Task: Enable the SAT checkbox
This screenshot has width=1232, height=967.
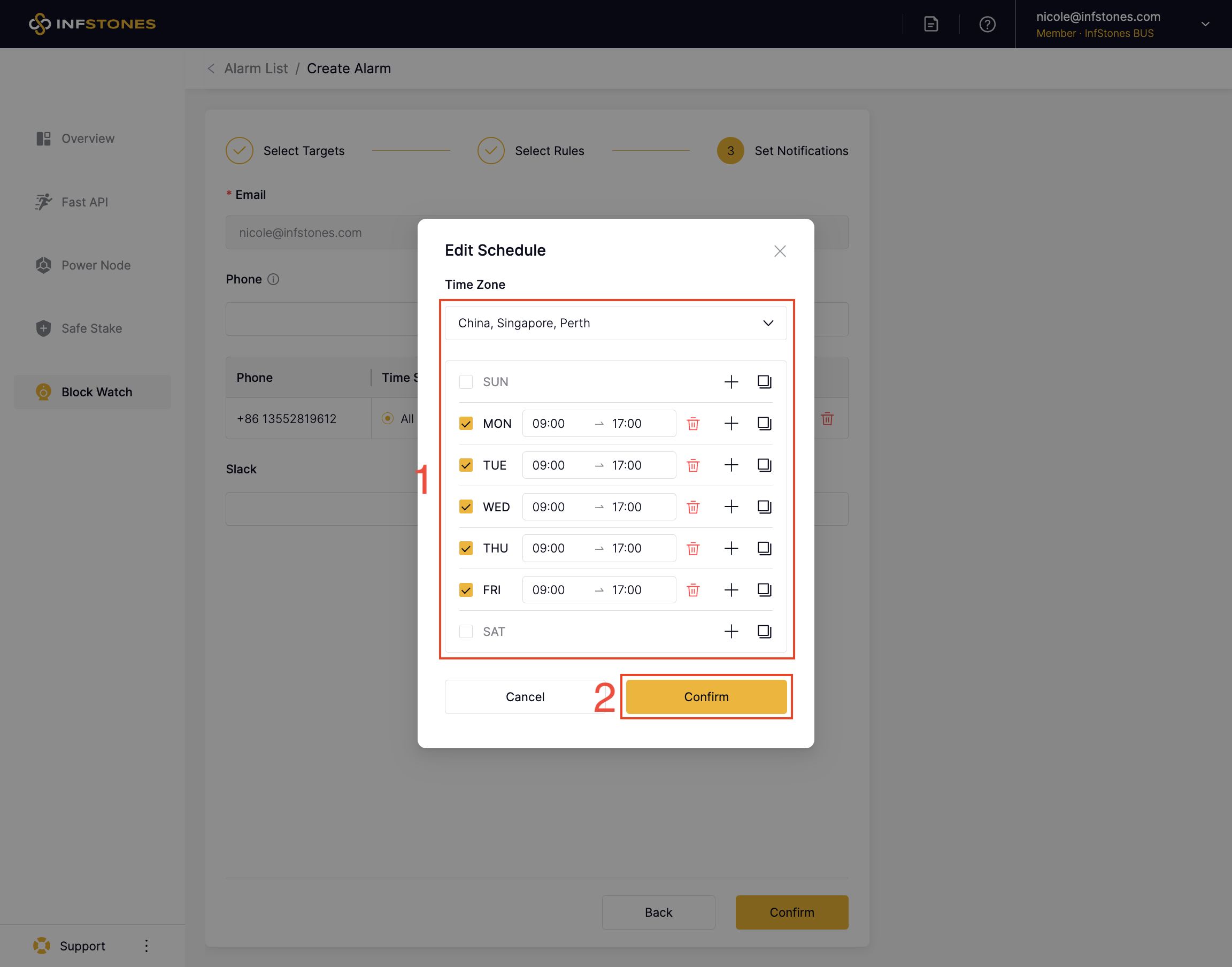Action: [x=466, y=631]
